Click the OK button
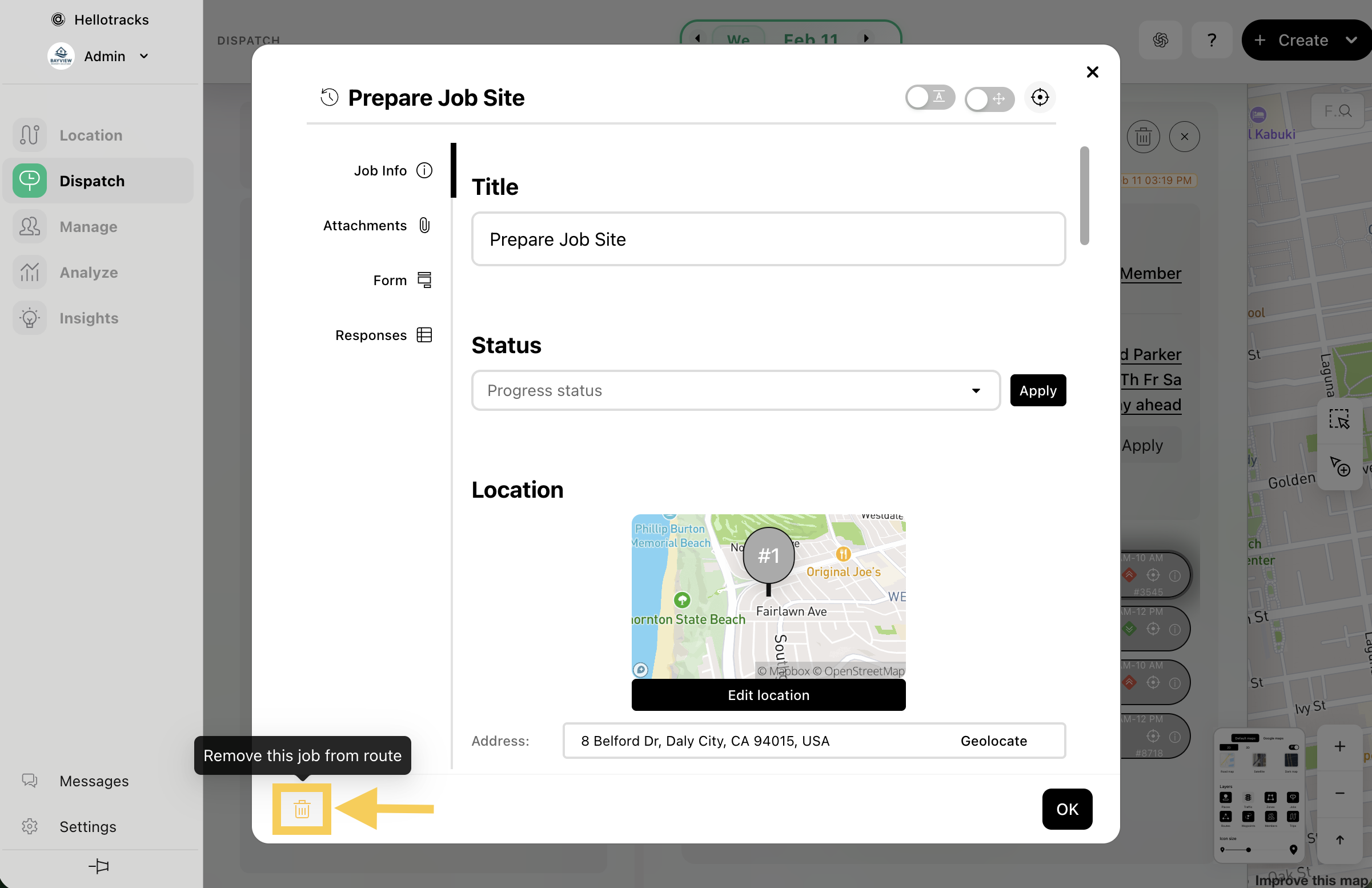The width and height of the screenshot is (1372, 888). pyautogui.click(x=1066, y=809)
